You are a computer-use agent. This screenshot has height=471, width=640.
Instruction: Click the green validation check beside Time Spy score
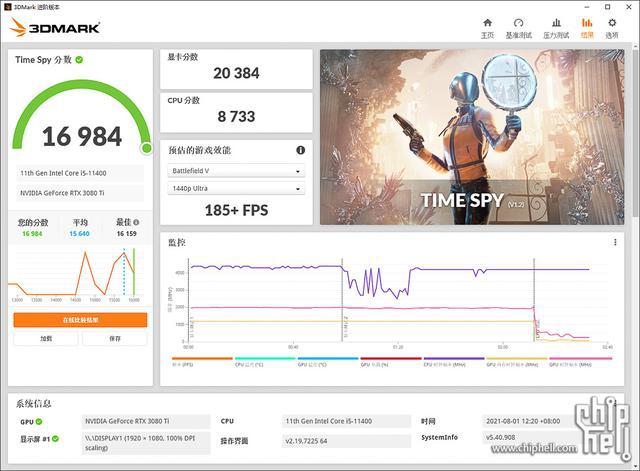(x=79, y=60)
